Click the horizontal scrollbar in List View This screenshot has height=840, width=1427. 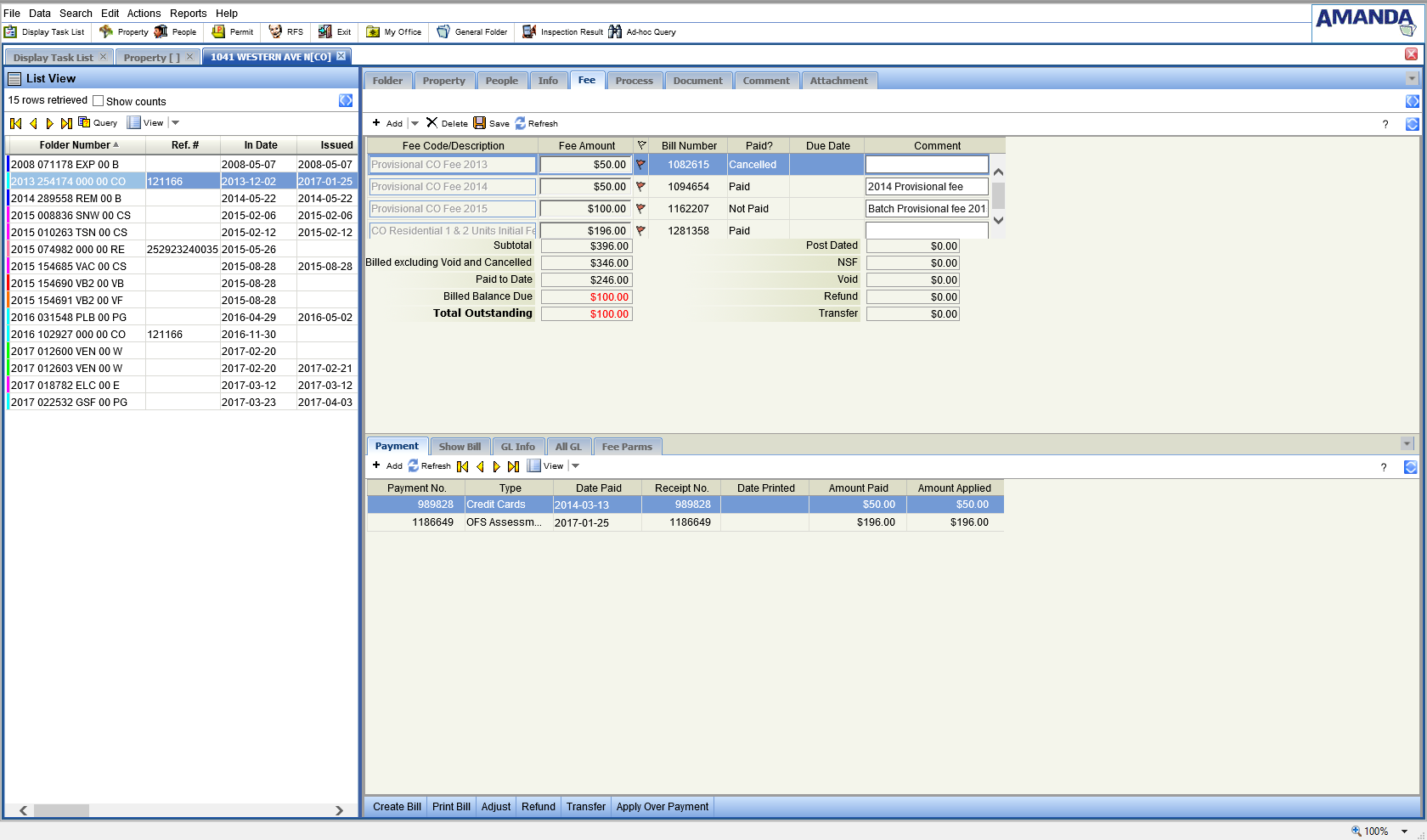click(x=61, y=810)
